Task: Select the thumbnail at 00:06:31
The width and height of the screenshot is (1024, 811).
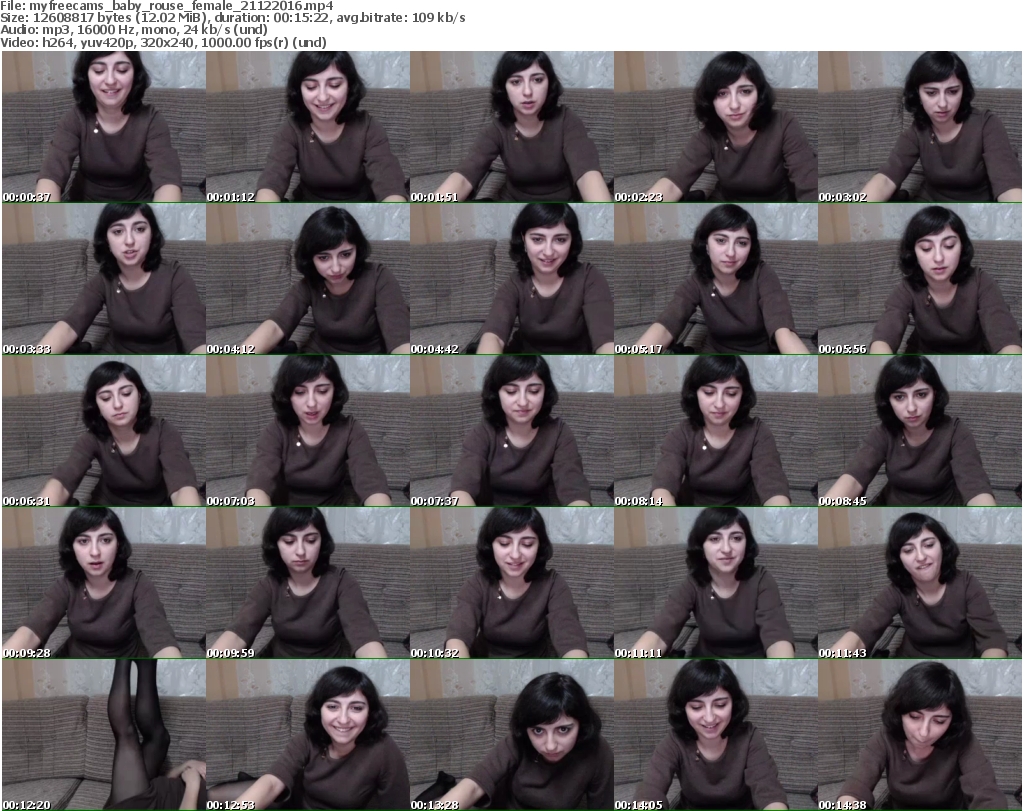Action: click(104, 431)
